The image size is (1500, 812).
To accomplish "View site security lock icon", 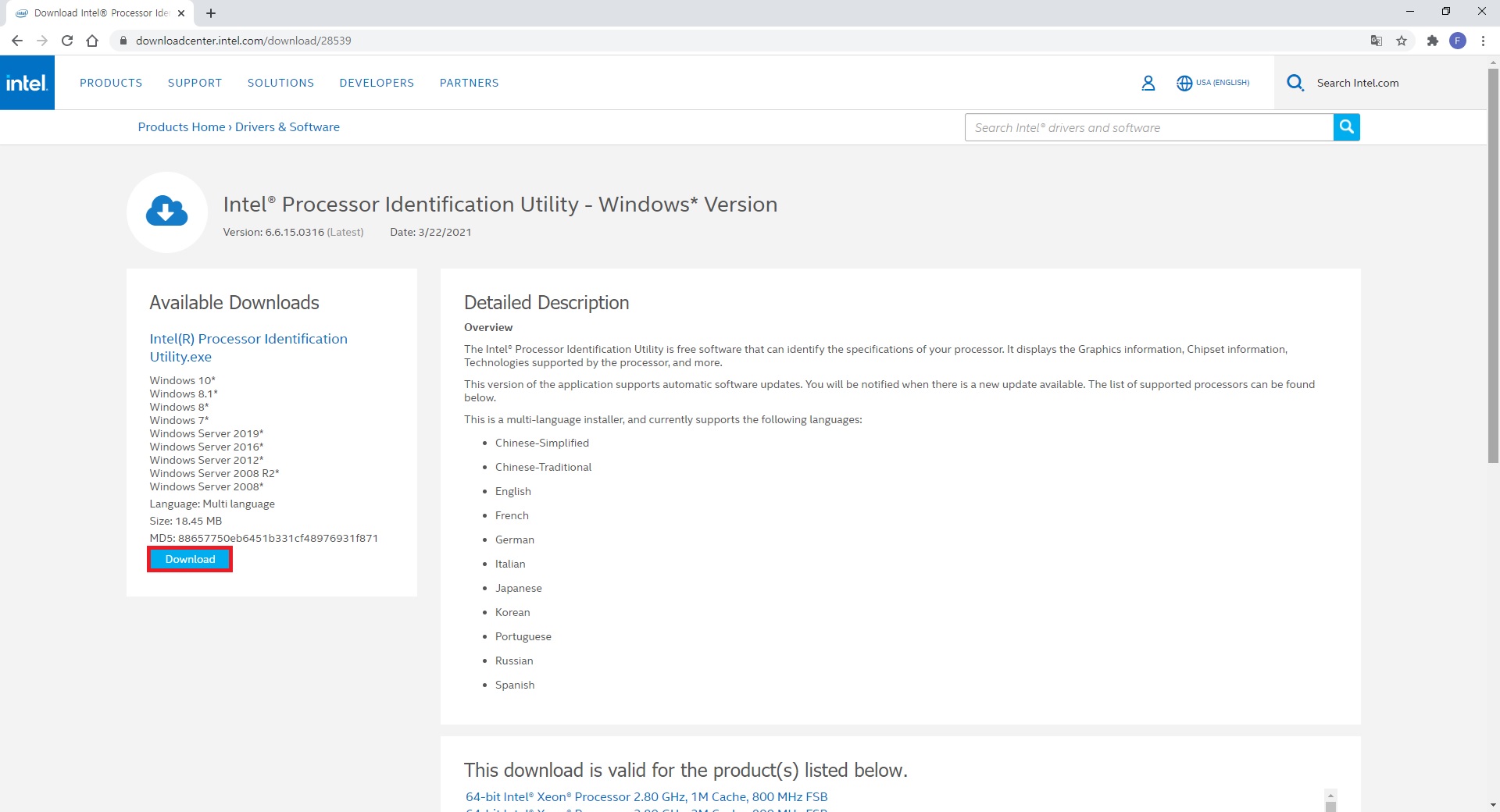I will pos(123,41).
